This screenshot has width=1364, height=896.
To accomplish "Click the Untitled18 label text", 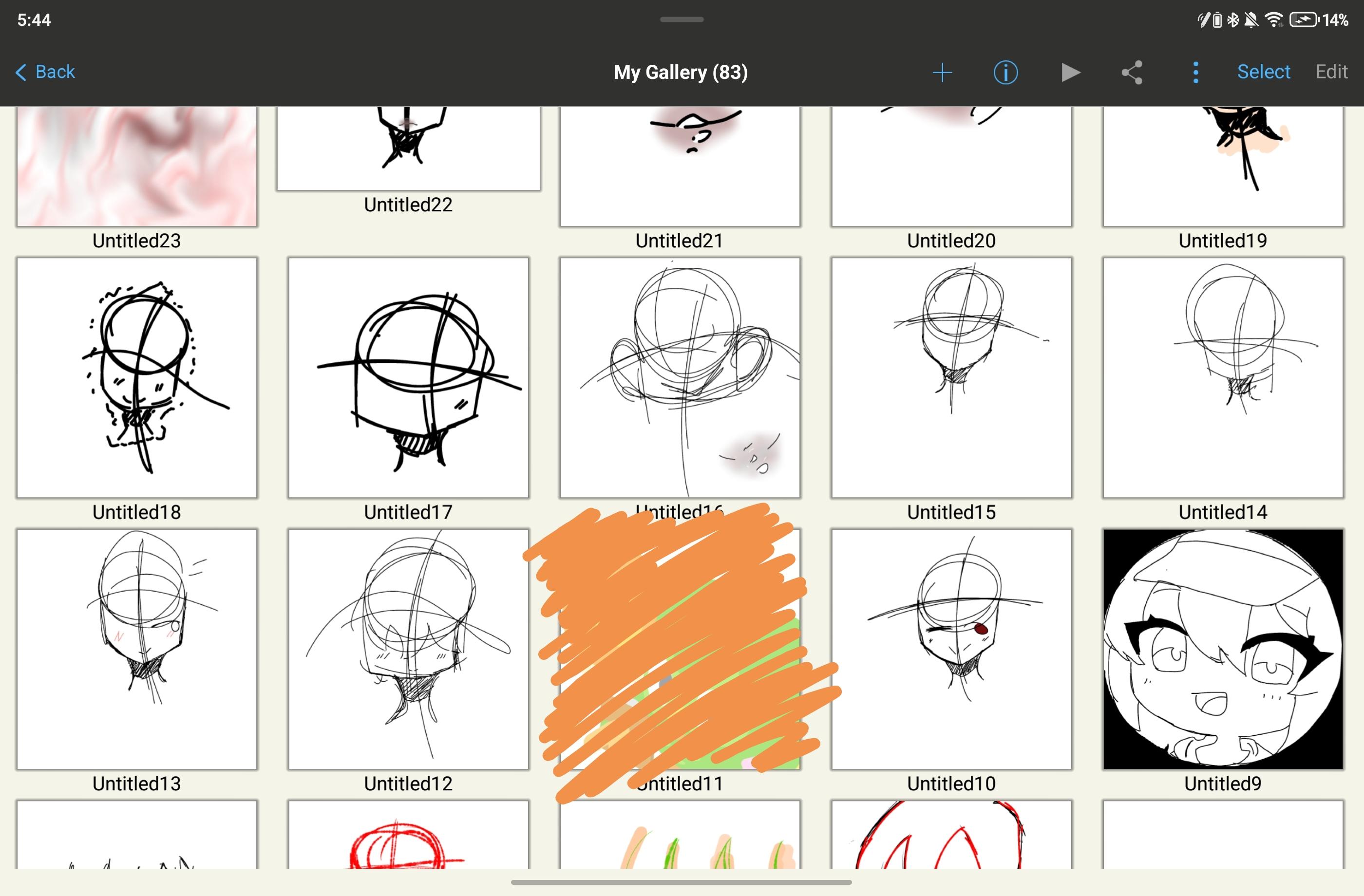I will click(137, 512).
